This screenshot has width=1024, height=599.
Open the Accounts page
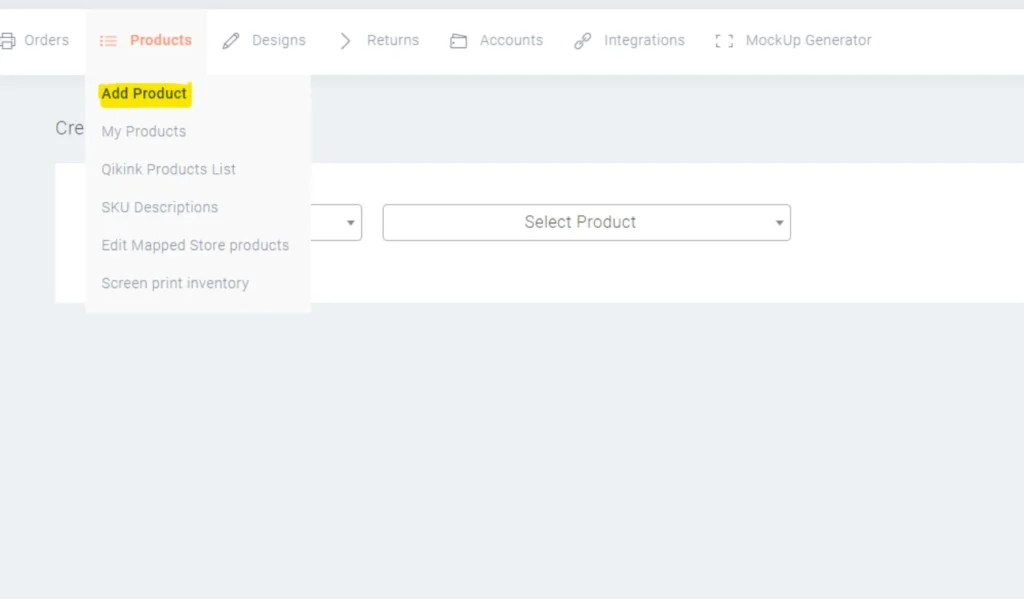pos(511,40)
